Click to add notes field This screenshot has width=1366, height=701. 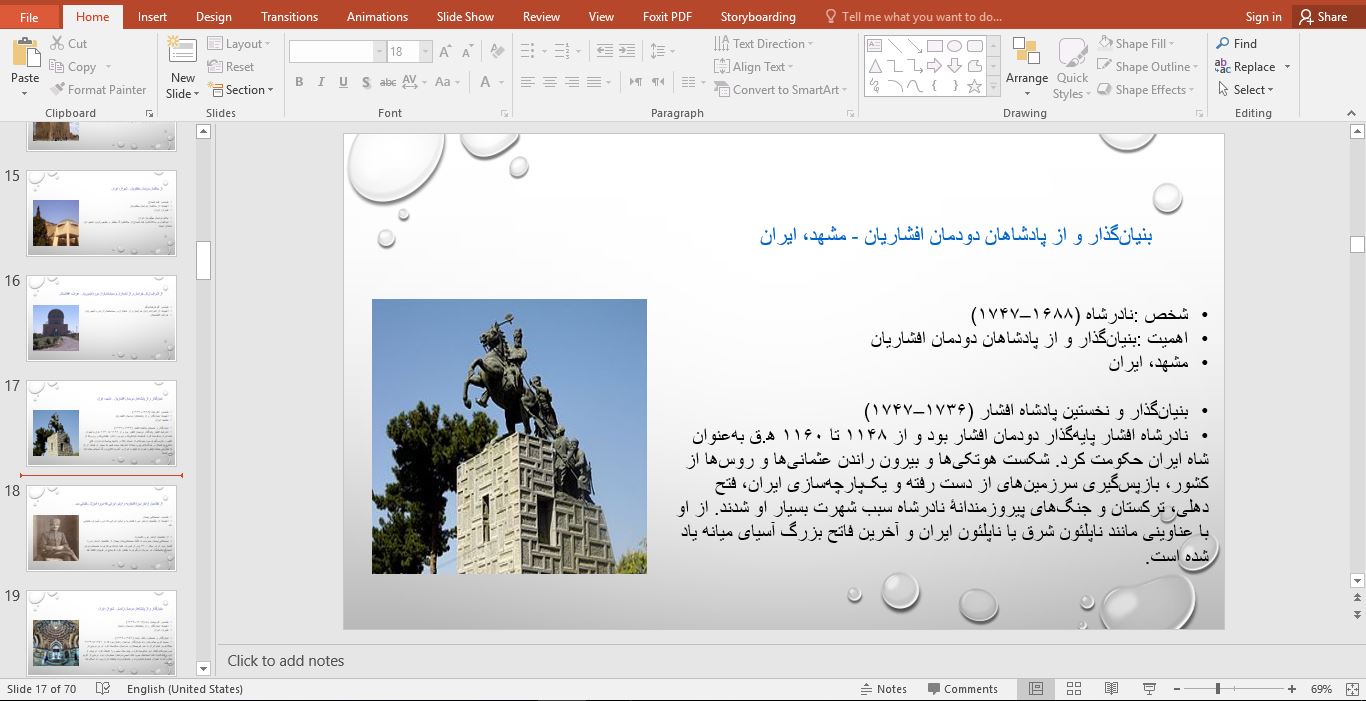286,661
